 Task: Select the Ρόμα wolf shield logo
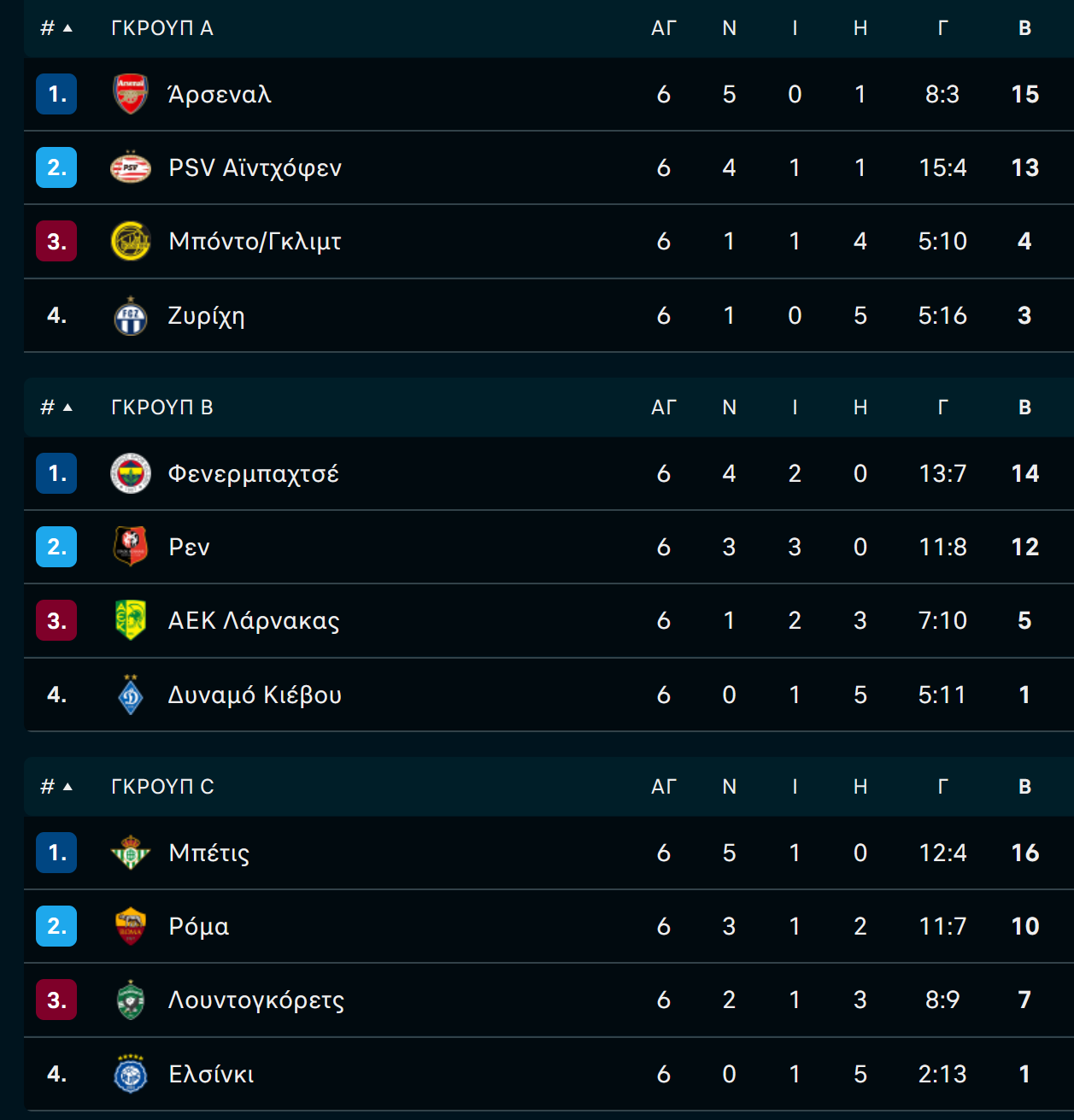click(x=131, y=926)
